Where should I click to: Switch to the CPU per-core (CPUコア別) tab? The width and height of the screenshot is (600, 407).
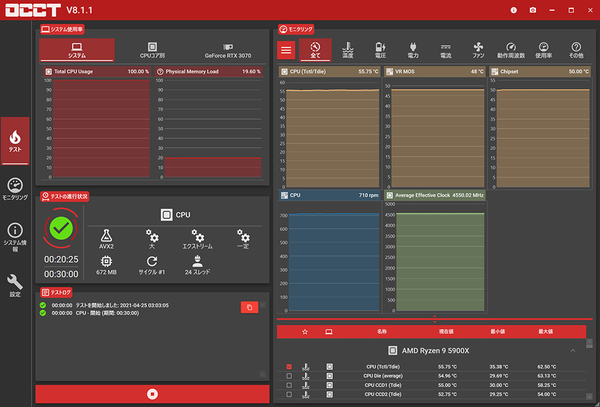click(x=152, y=50)
